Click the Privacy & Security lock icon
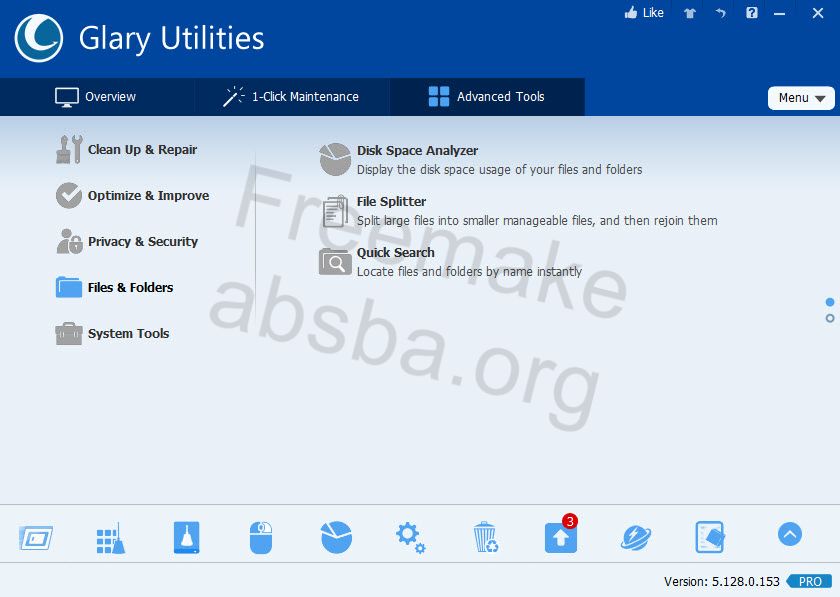Screen dimensions: 840x597 (69, 241)
